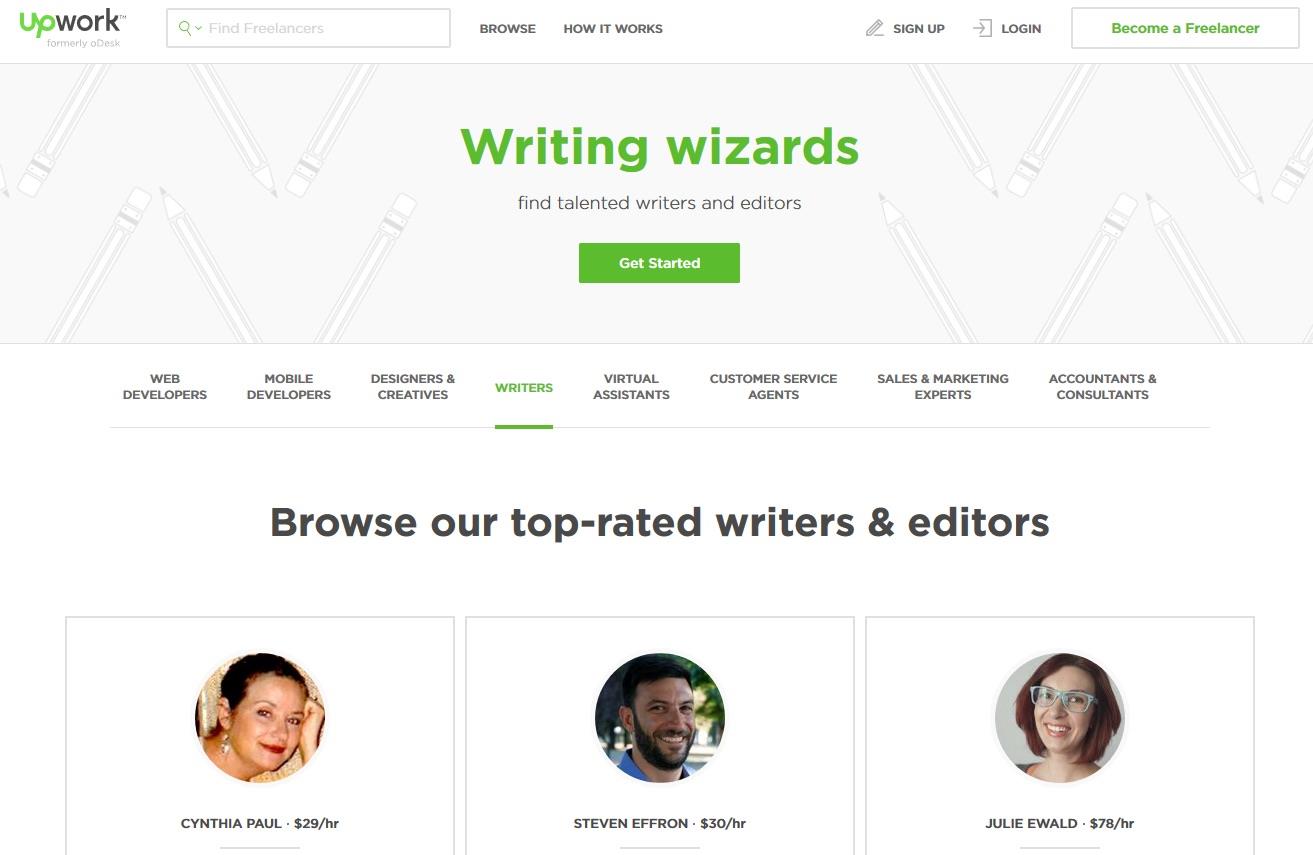The width and height of the screenshot is (1313, 855).
Task: Choose the Virtual Assistants tab
Action: [631, 387]
